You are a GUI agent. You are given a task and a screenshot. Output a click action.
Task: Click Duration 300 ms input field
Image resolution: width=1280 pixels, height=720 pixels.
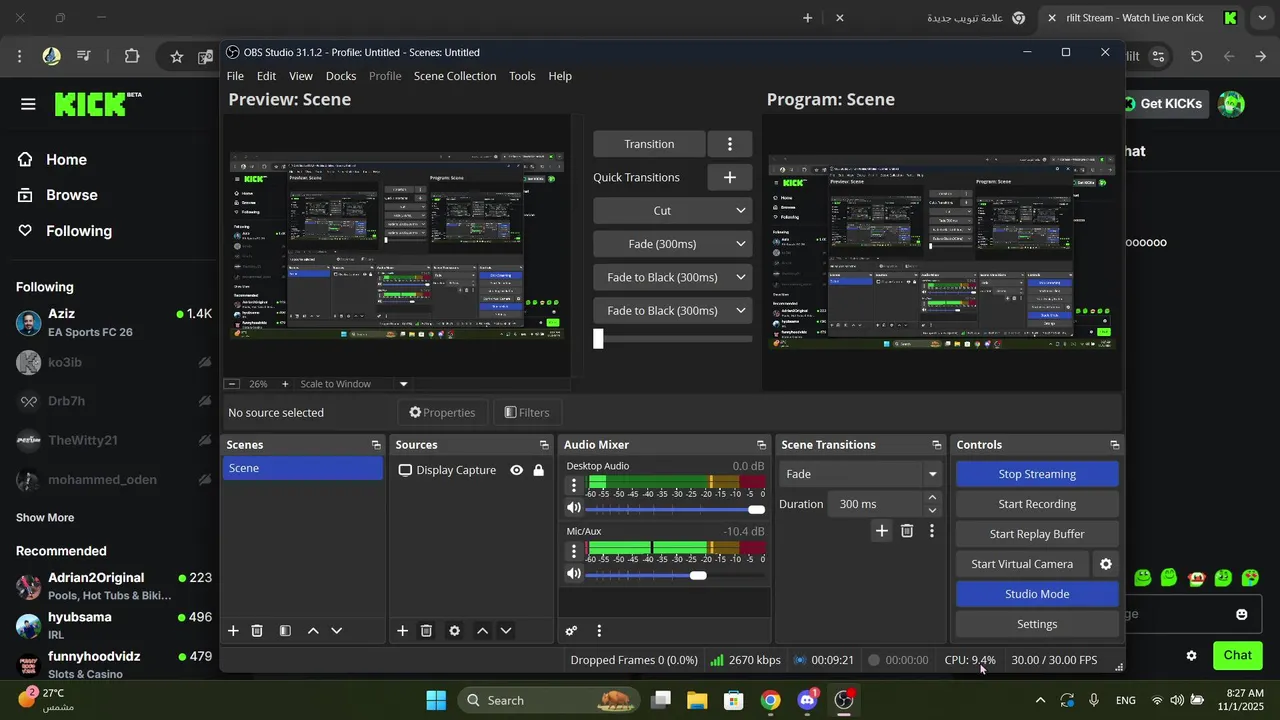[x=876, y=504]
